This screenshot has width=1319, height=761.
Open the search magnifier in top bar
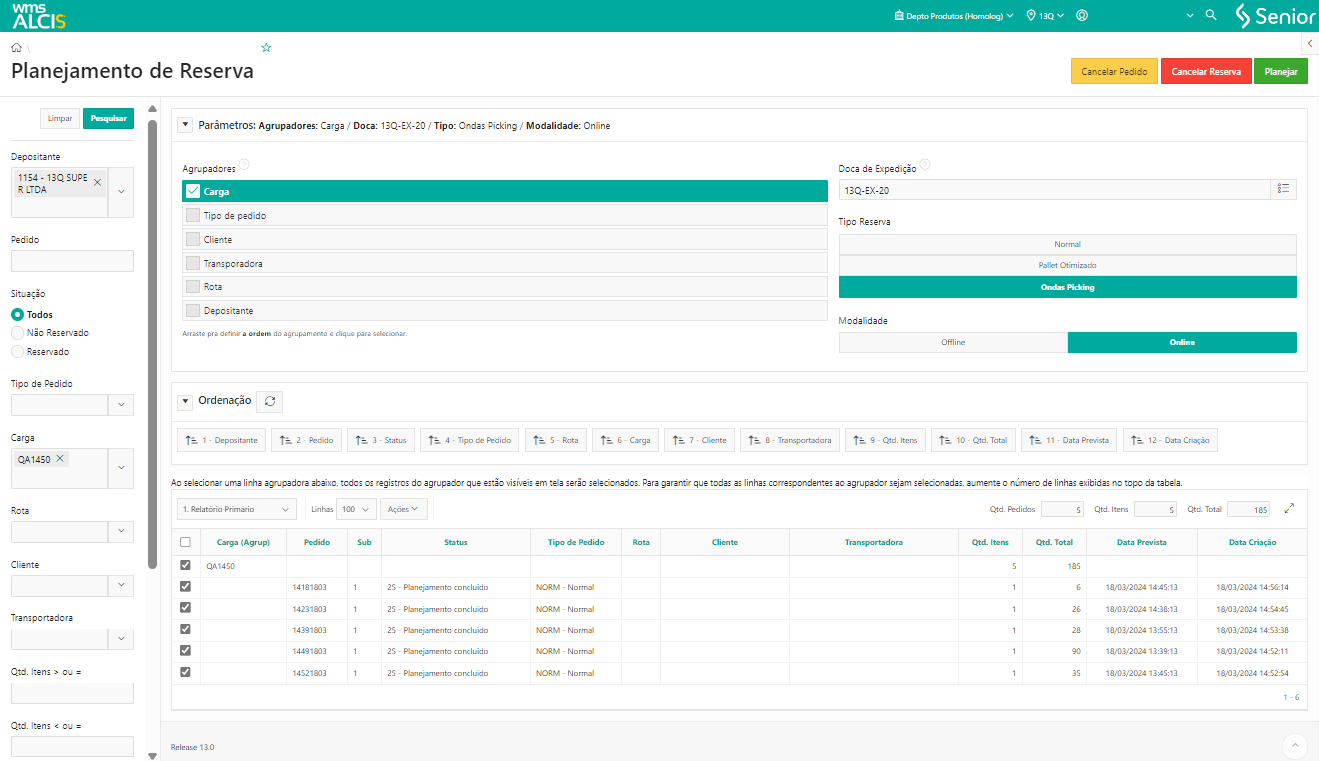click(1211, 16)
